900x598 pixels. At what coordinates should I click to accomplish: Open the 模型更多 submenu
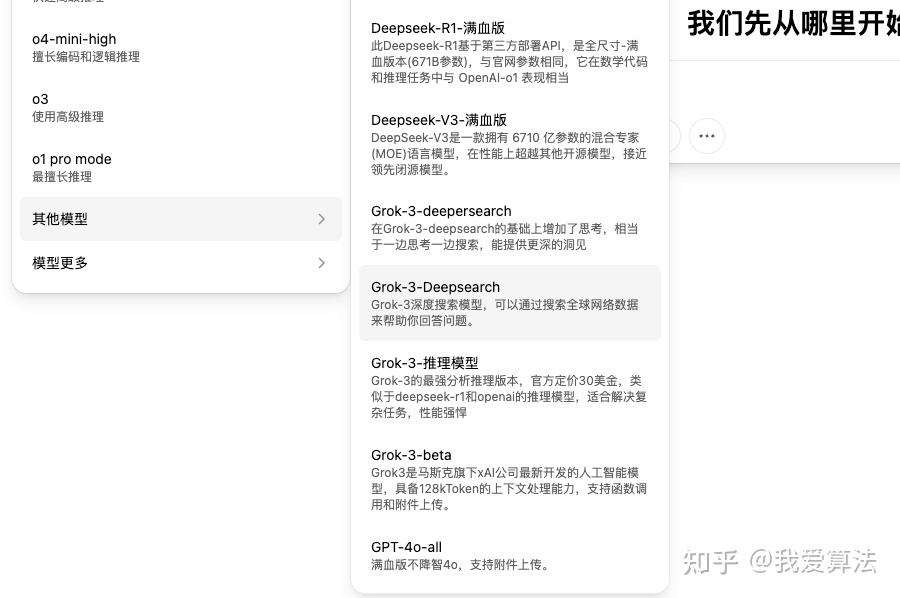point(181,263)
